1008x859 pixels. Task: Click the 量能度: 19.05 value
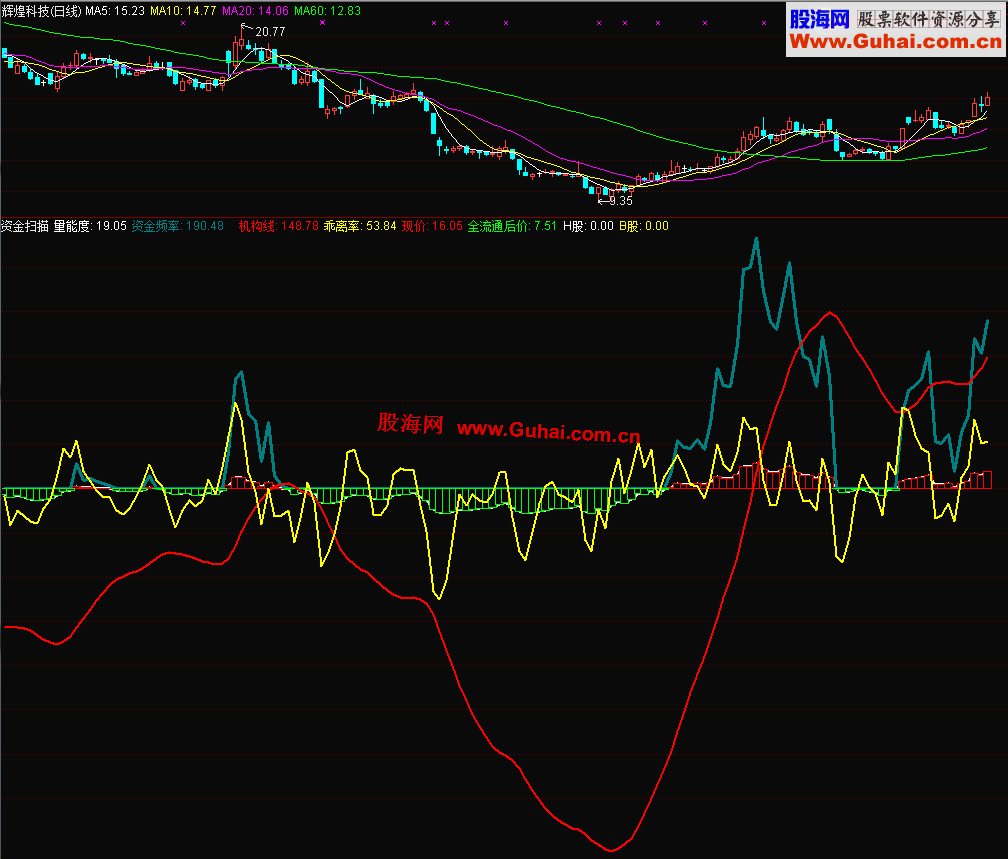click(90, 226)
